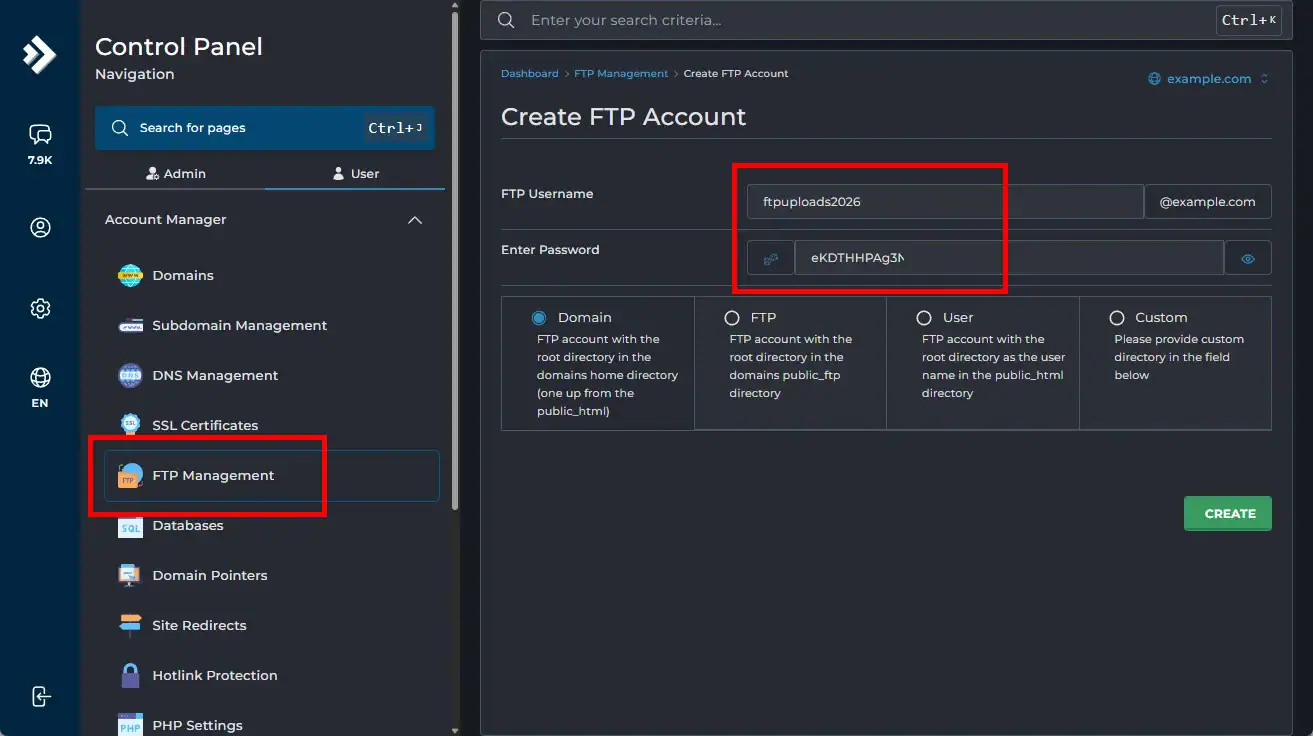Collapse the Account Manager section chevron

click(415, 220)
